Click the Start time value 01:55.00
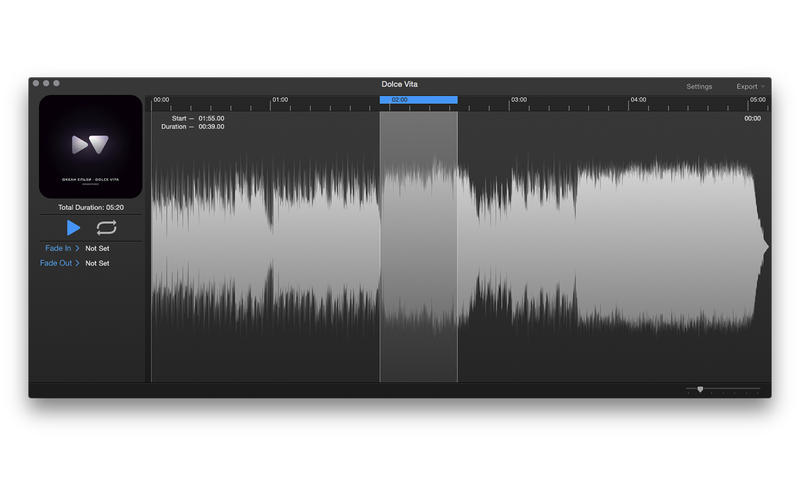Image resolution: width=800 pixels, height=500 pixels. [x=211, y=118]
